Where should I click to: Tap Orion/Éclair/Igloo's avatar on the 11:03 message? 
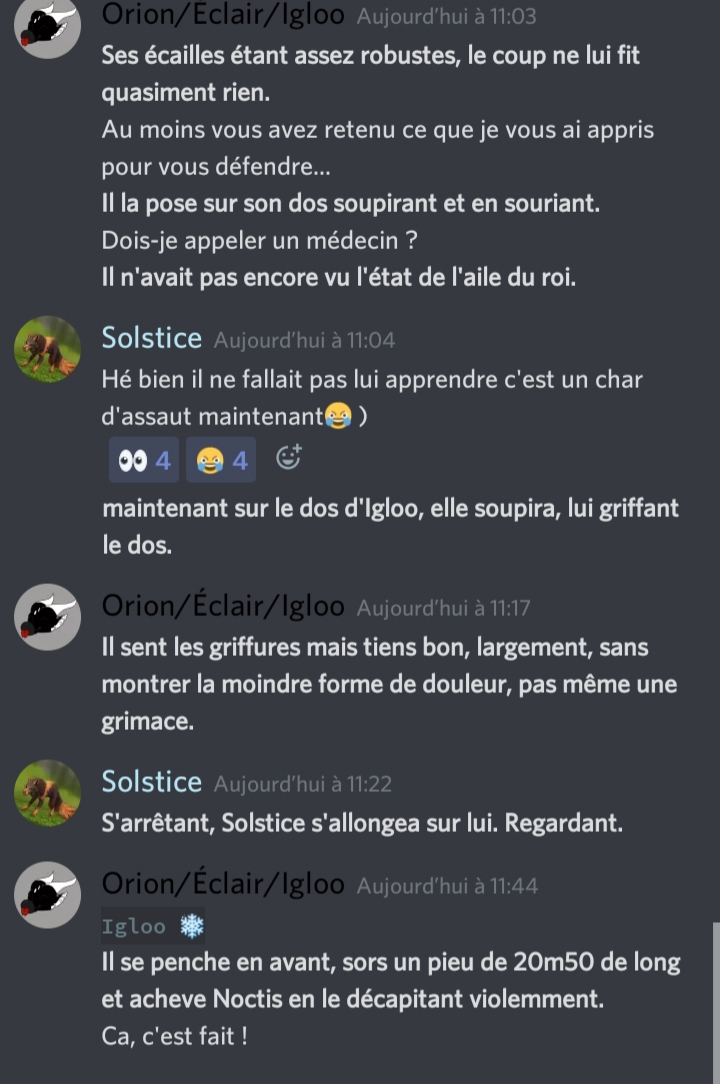[x=47, y=26]
